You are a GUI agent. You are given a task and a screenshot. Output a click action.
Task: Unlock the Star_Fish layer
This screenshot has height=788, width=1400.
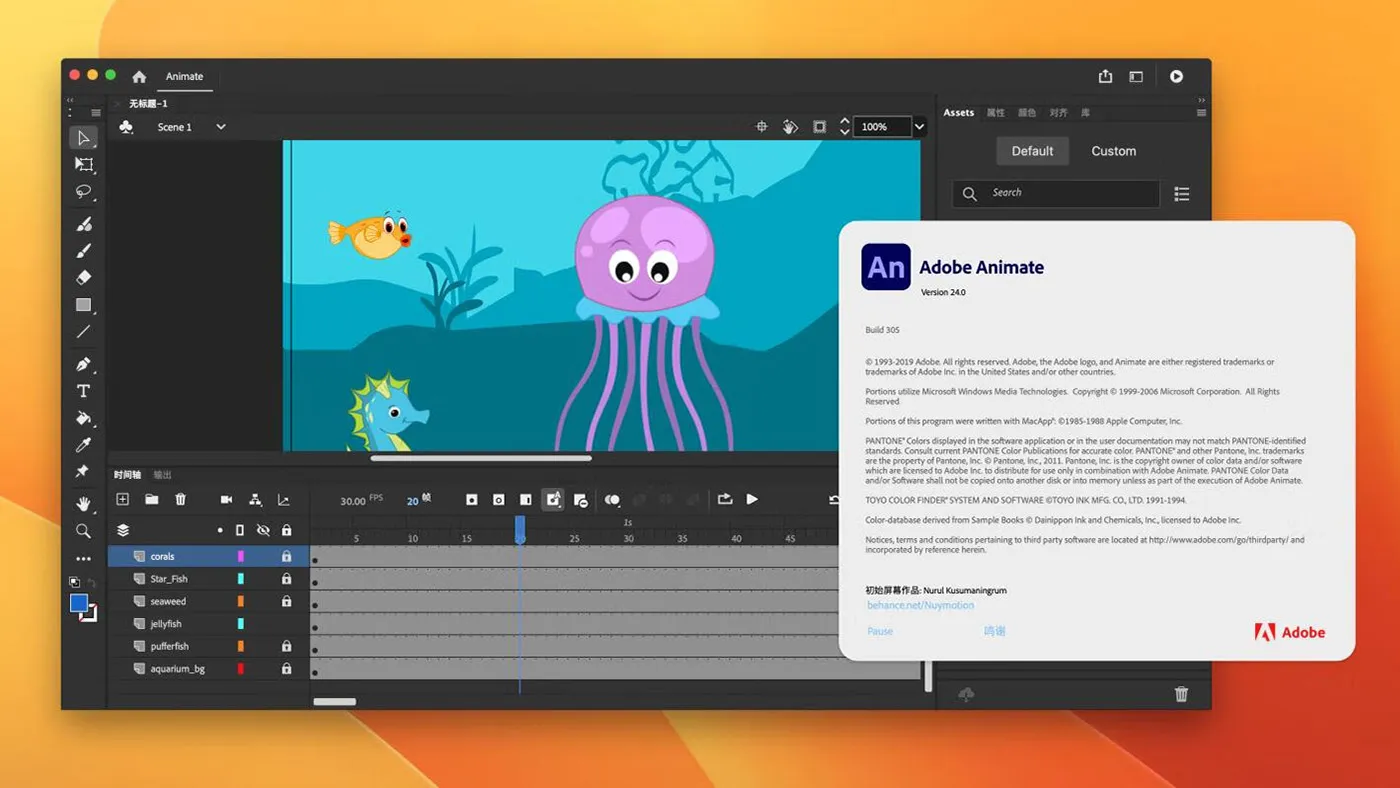coord(287,578)
